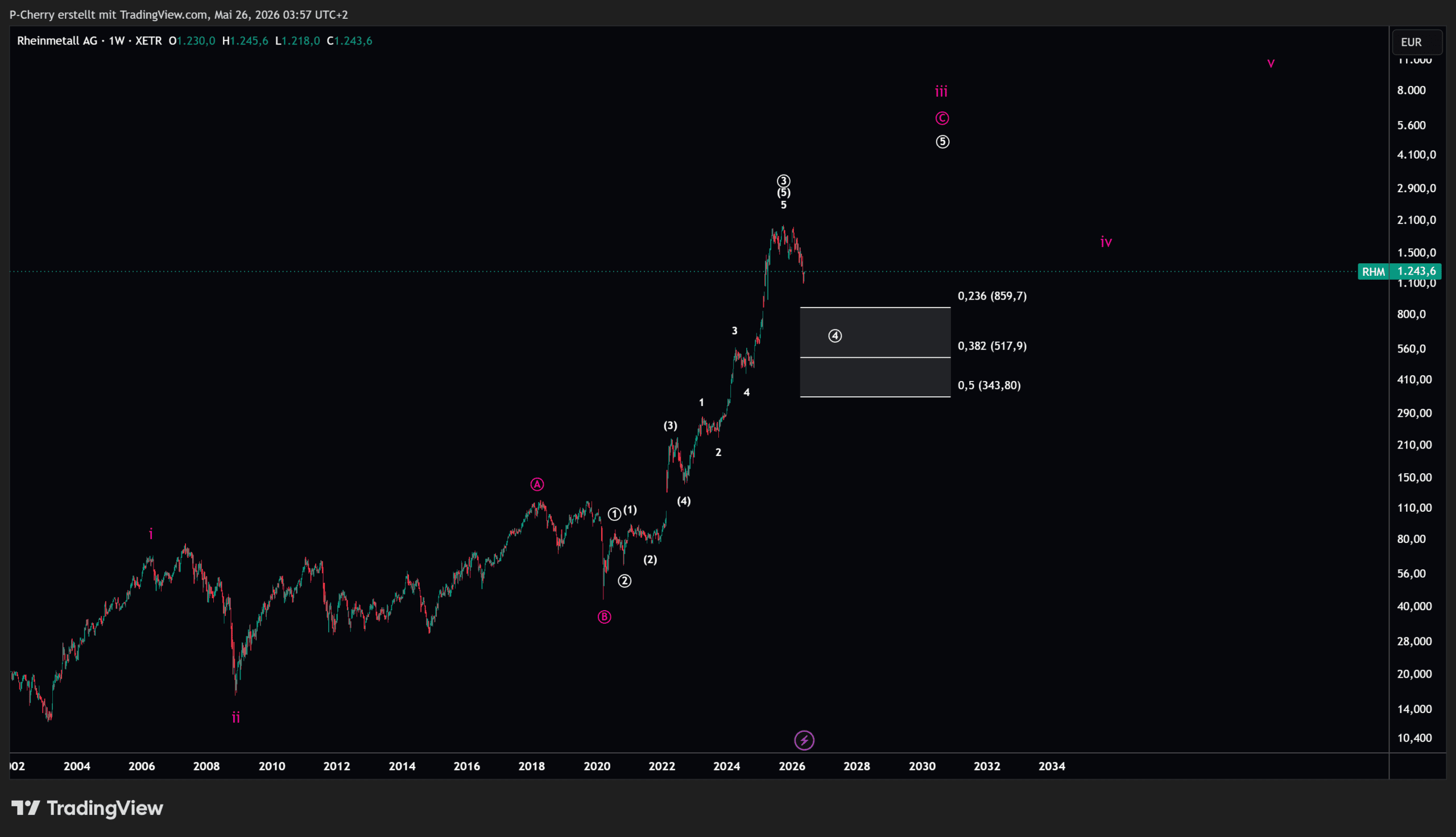Click the 2026 mark on time axis
This screenshot has width=1456, height=837.
792,766
